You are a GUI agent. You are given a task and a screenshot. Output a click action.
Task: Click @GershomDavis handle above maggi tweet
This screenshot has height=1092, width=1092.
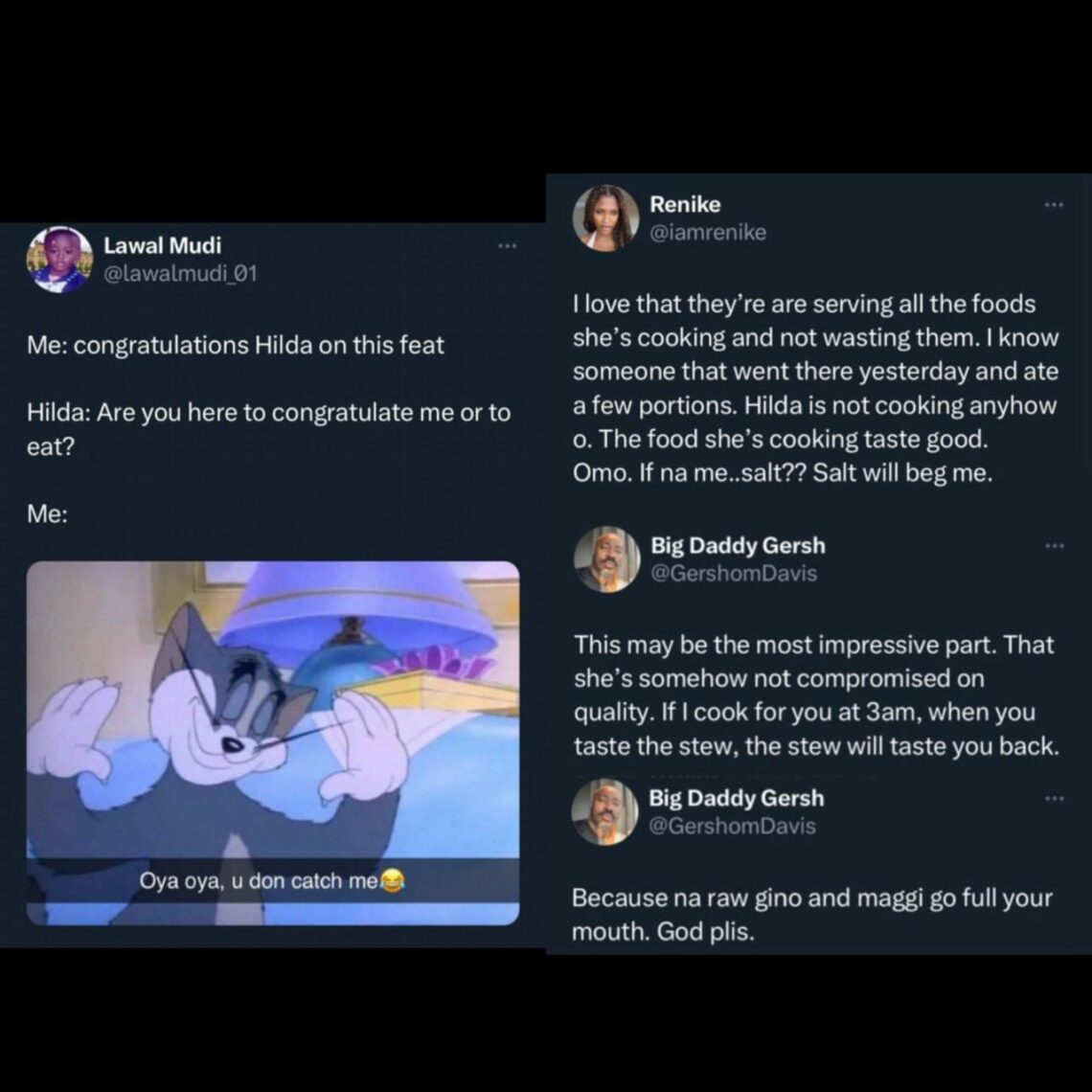pyautogui.click(x=733, y=827)
